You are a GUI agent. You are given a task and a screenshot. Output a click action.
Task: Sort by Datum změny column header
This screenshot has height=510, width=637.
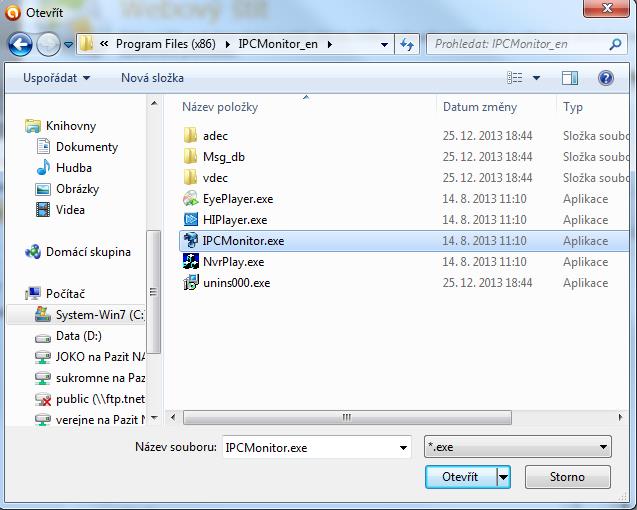click(x=480, y=107)
